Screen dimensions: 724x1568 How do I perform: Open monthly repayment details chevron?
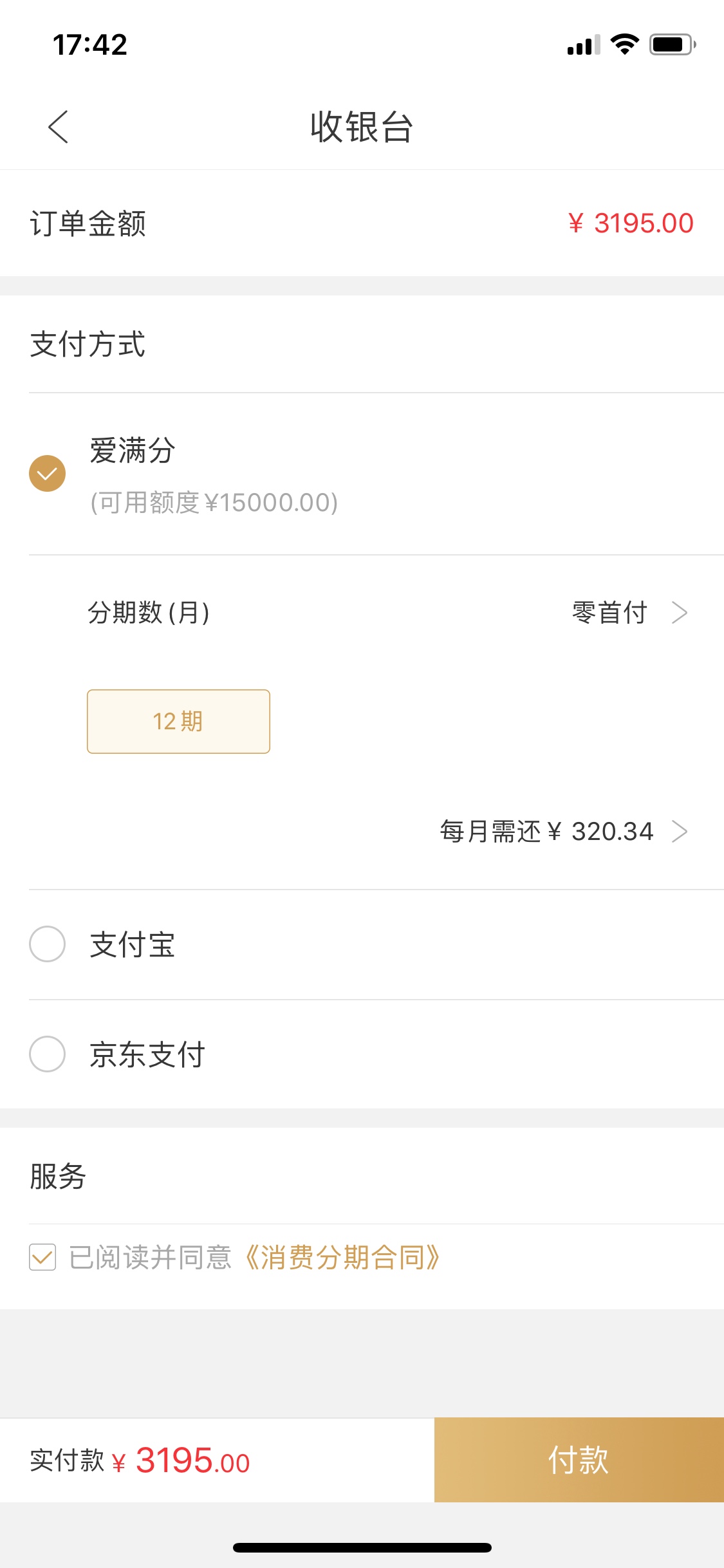click(x=680, y=832)
